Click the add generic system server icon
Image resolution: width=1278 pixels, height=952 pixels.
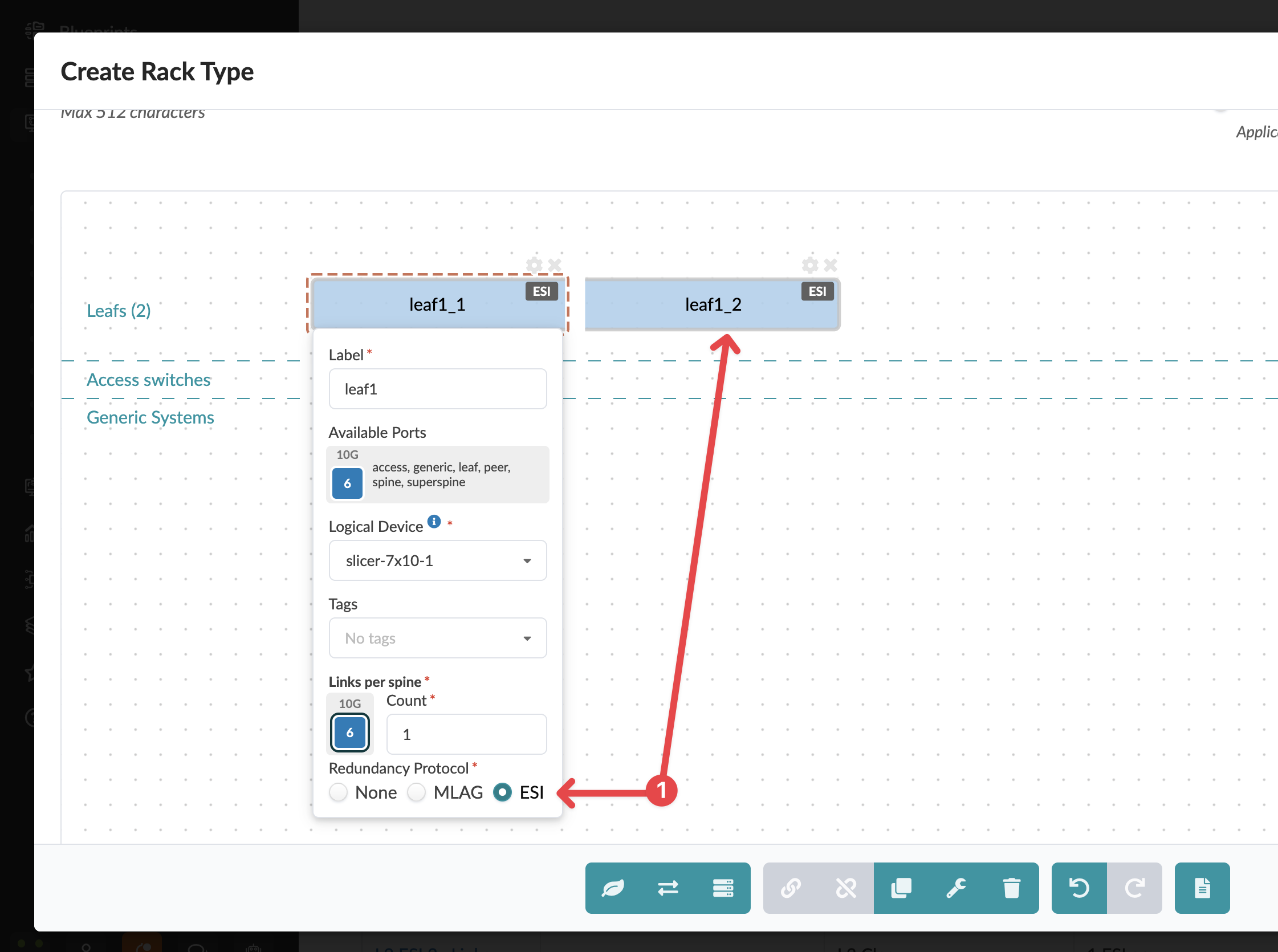[x=723, y=888]
